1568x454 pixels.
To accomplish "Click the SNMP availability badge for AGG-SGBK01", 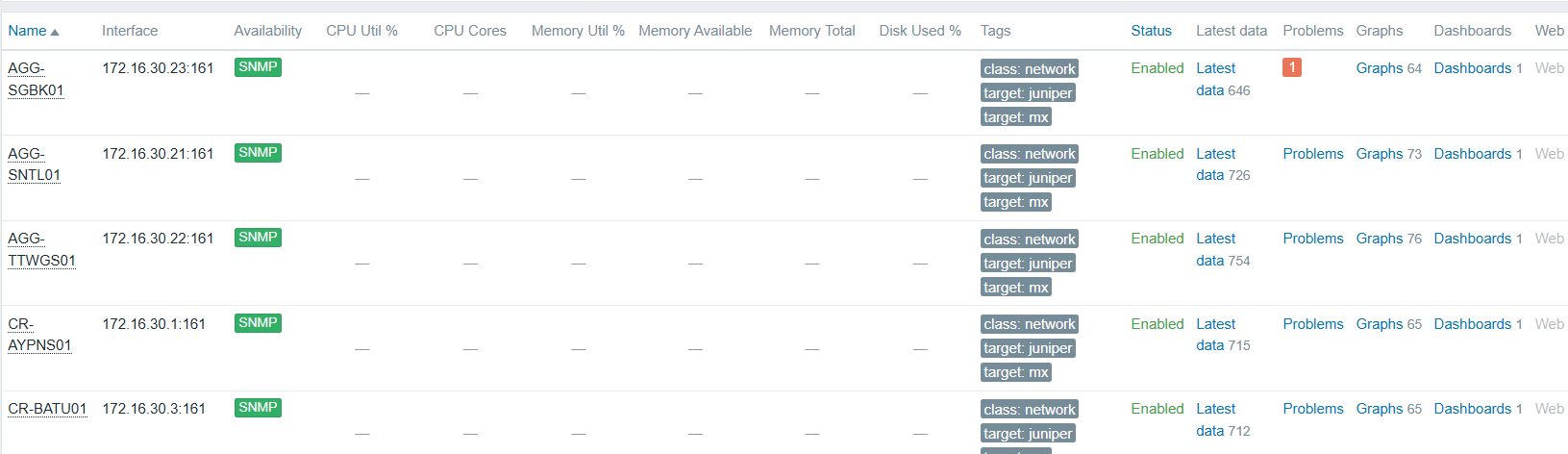I will (258, 67).
